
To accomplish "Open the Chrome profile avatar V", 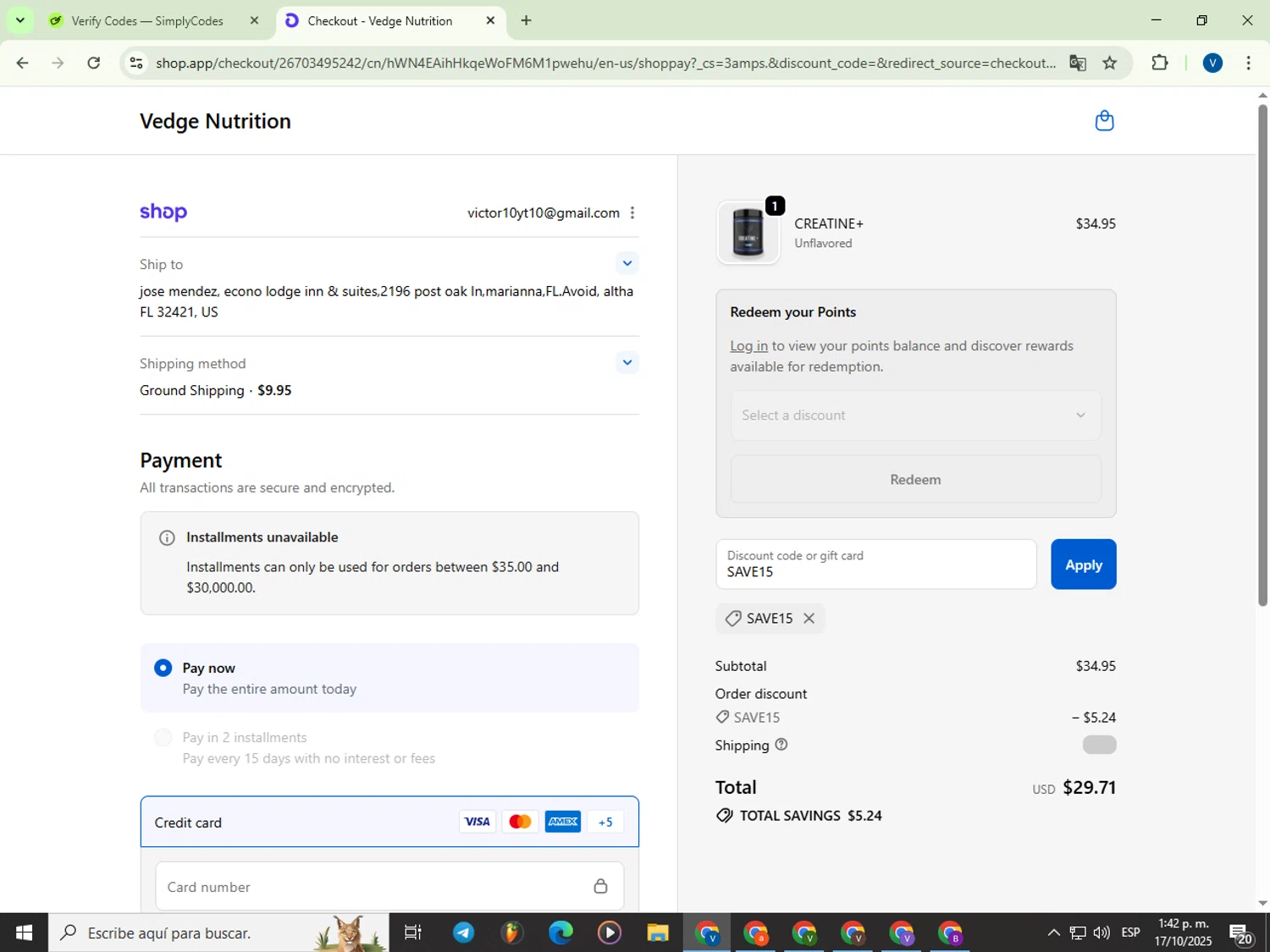I will click(x=1212, y=63).
